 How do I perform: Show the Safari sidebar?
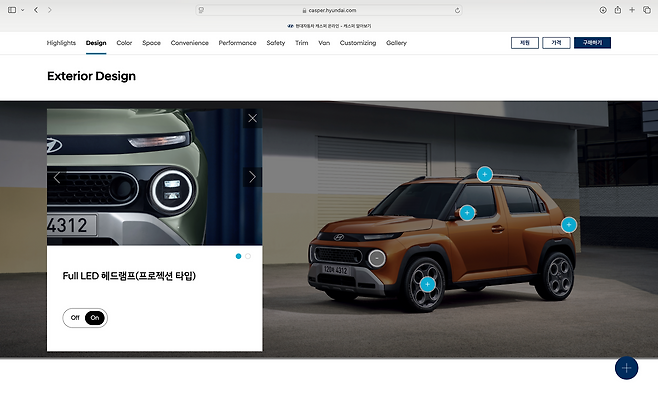pos(11,9)
